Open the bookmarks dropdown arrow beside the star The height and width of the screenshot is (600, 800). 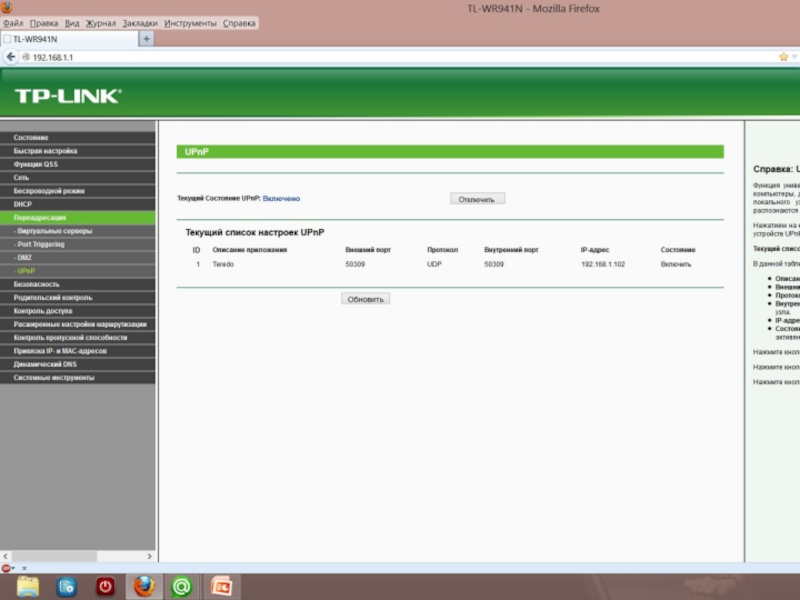click(x=795, y=57)
